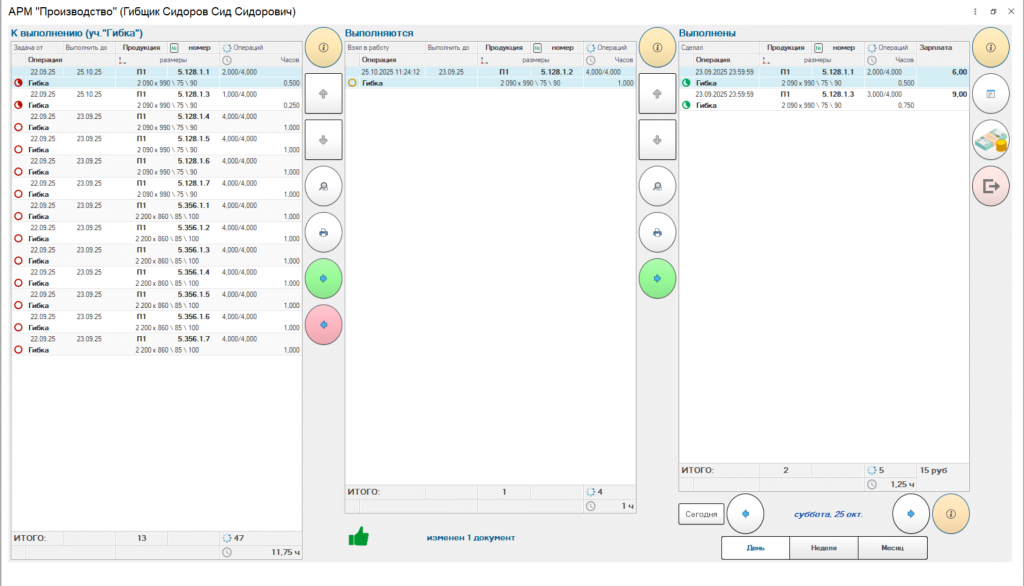The height and width of the screenshot is (586, 1024).
Task: Click '15 руб' total in 'Выполнены'
Action: 933,470
